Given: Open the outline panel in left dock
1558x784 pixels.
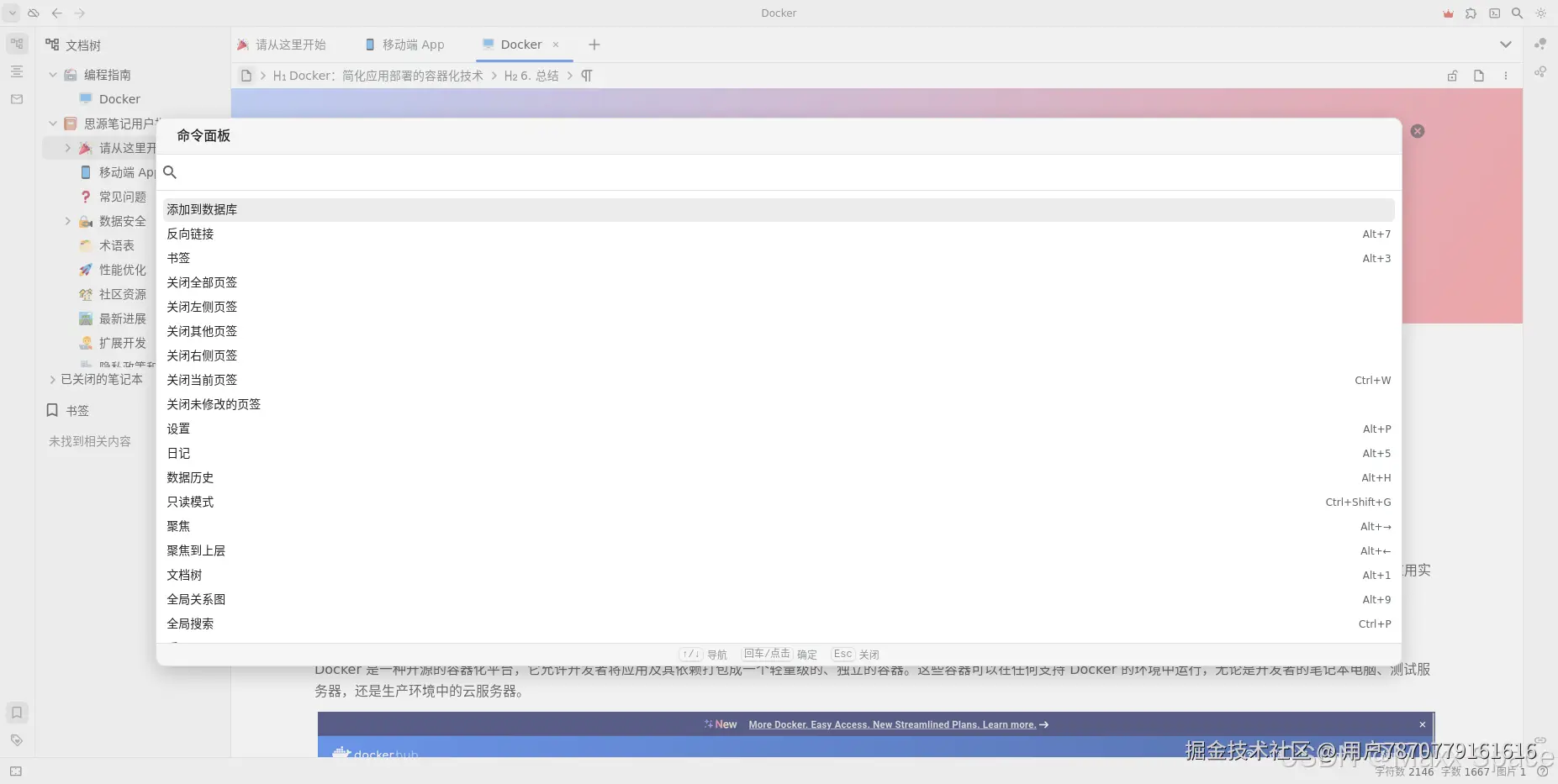Looking at the screenshot, I should coord(17,71).
